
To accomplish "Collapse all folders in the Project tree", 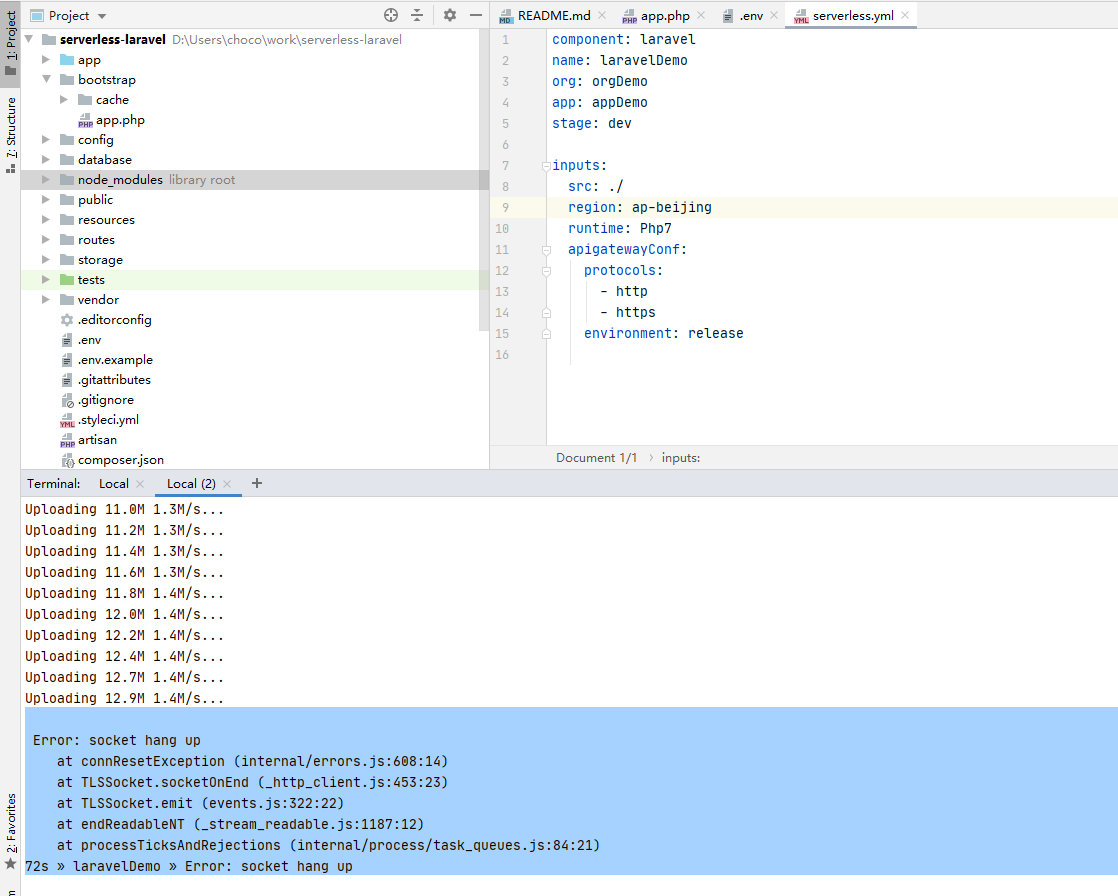I will pos(417,15).
